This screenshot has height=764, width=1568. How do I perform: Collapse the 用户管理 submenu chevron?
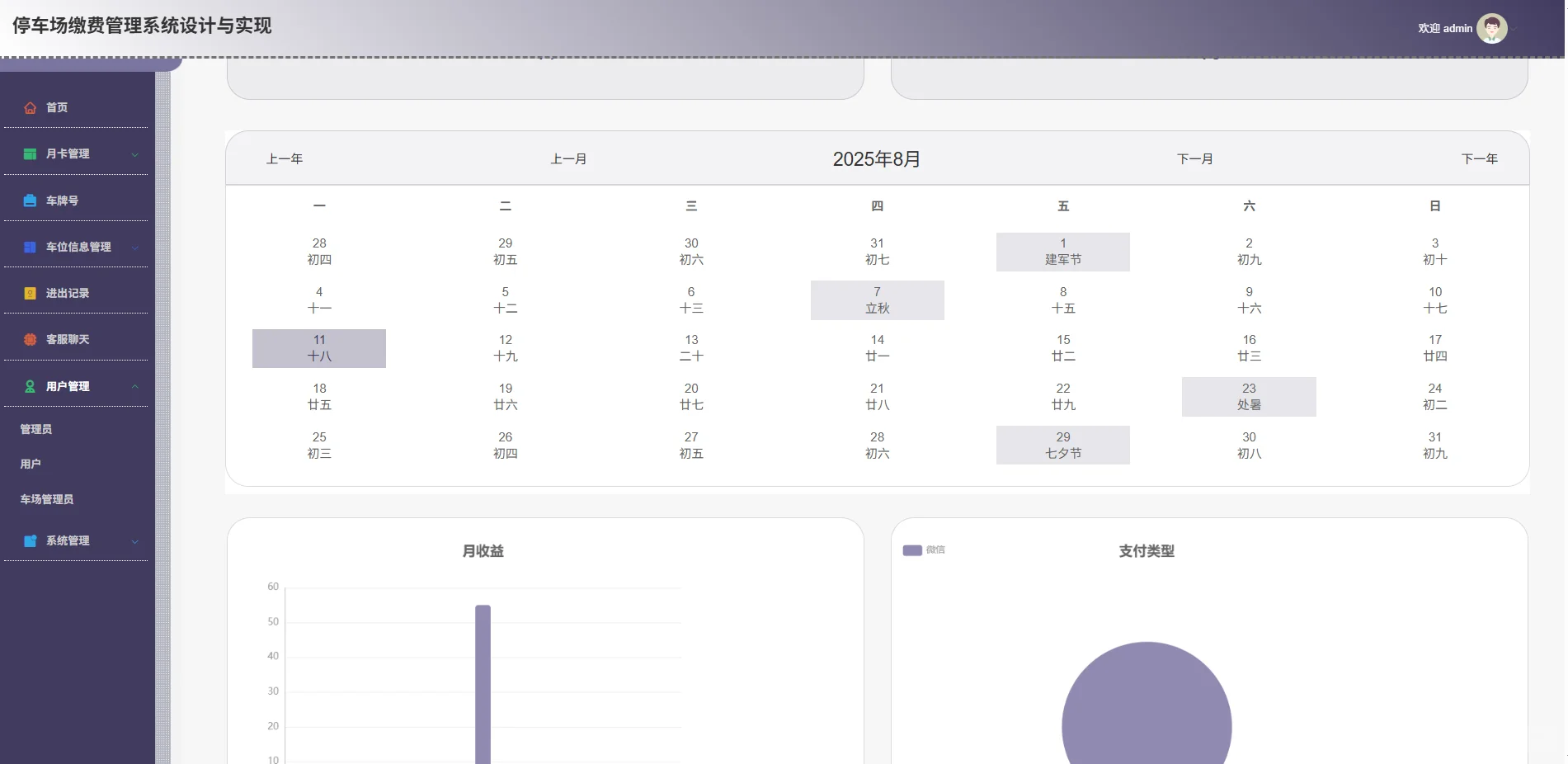(135, 386)
